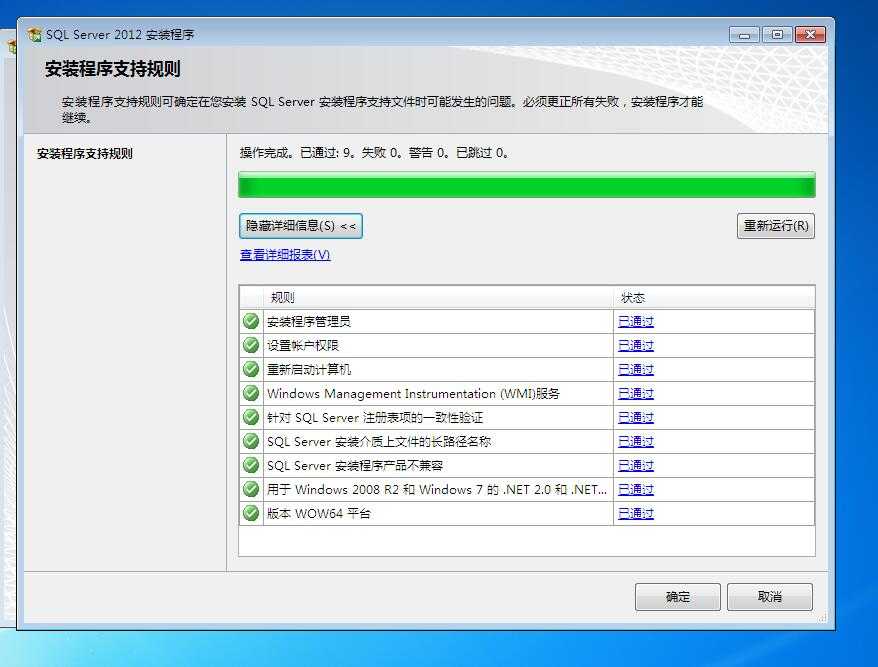Click green check icon for .NET 2.0 row

pyautogui.click(x=251, y=489)
